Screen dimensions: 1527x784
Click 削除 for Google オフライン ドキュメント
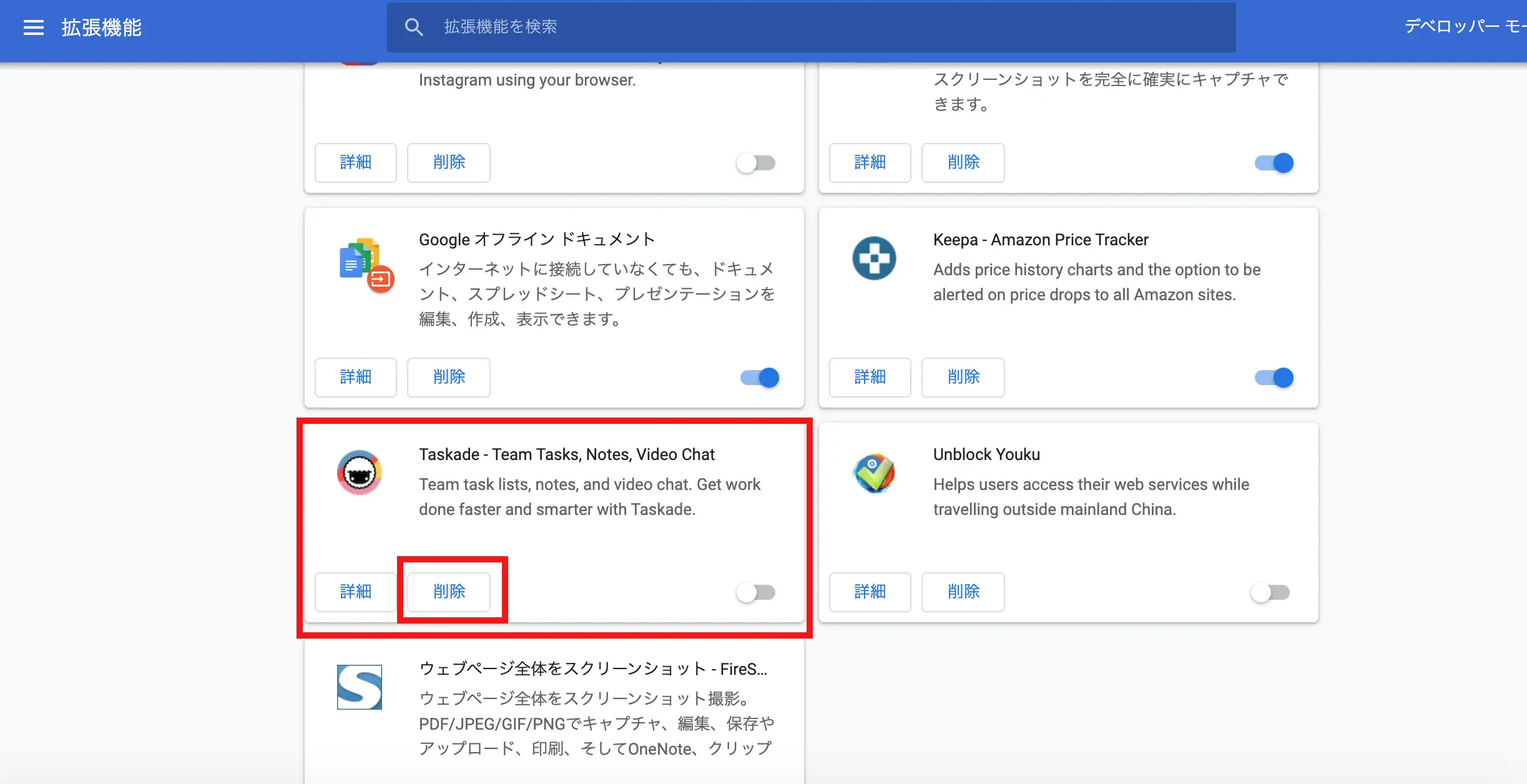tap(449, 377)
